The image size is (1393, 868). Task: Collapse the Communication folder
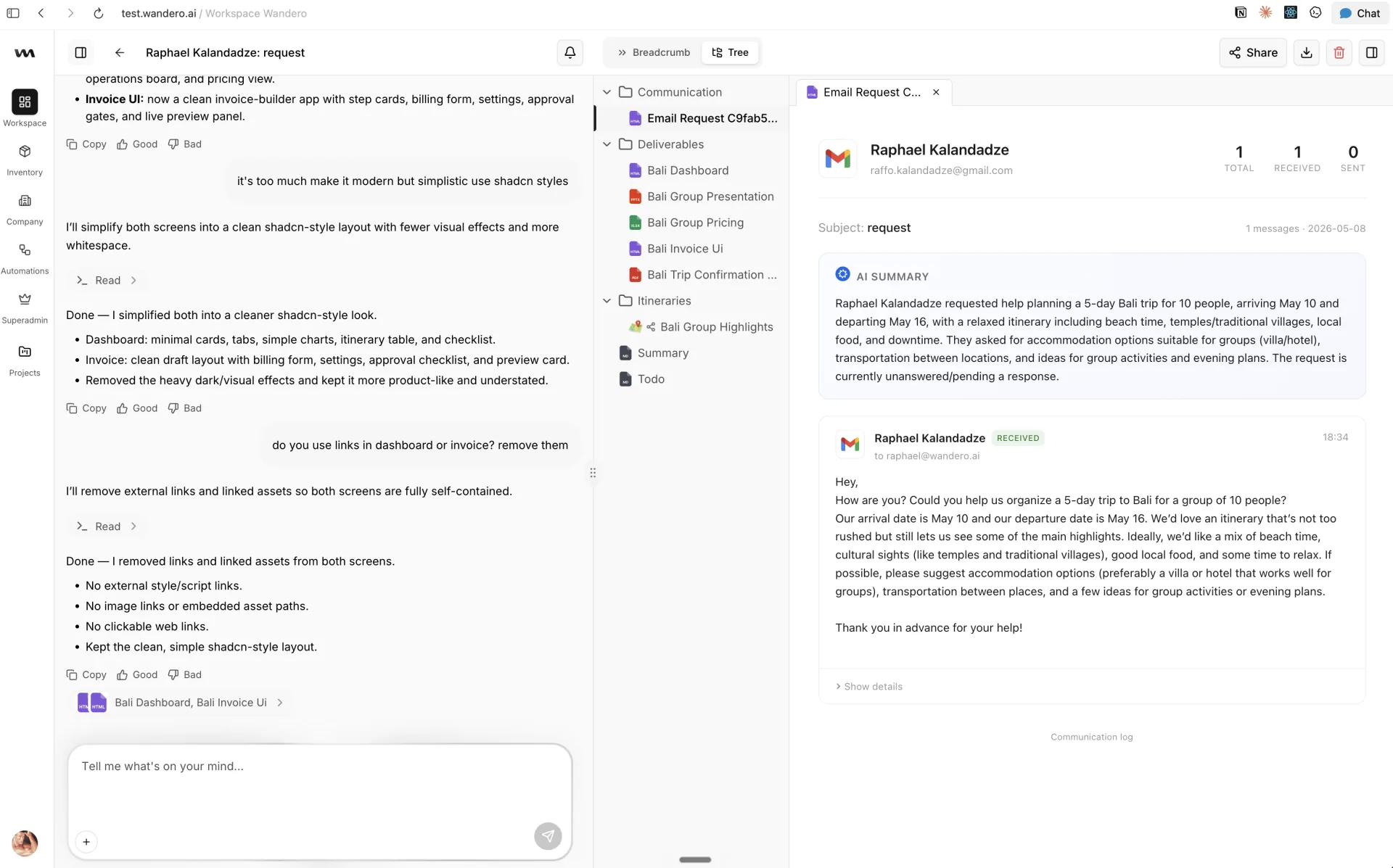click(x=607, y=92)
